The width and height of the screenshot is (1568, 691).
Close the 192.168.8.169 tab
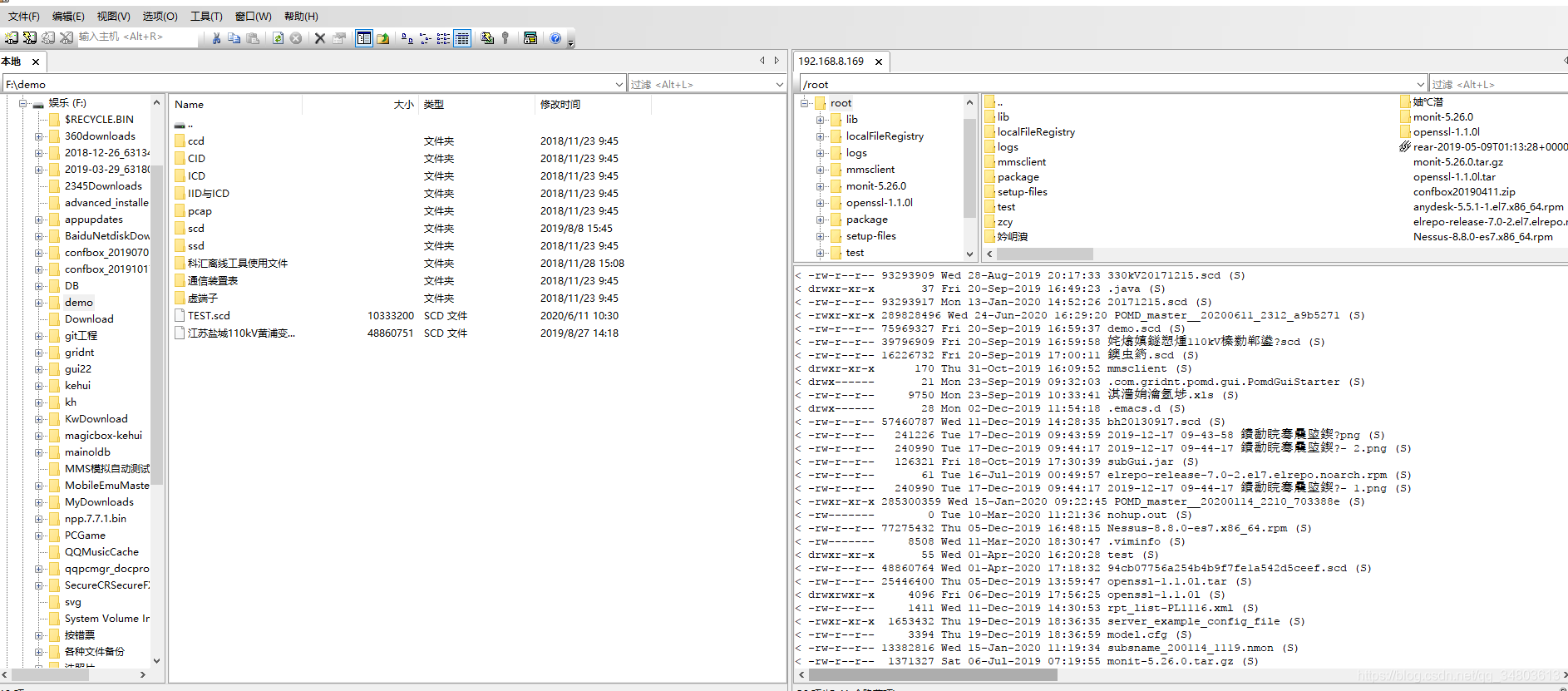[x=879, y=62]
